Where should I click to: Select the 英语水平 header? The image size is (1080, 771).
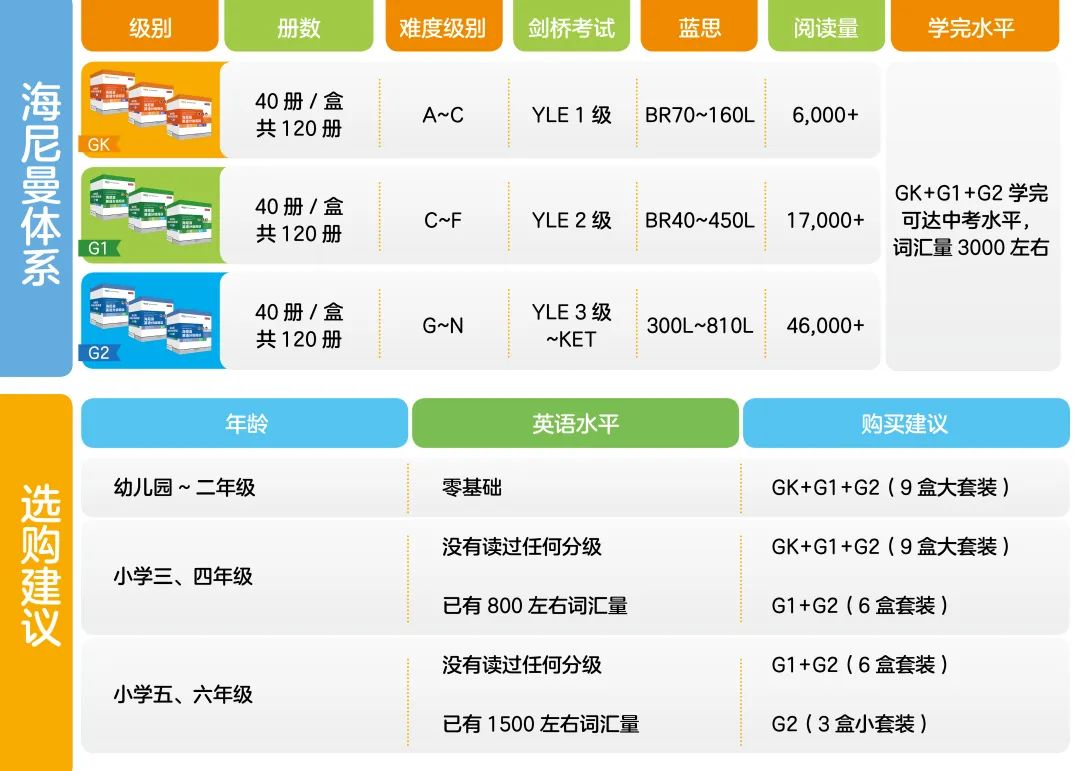pyautogui.click(x=575, y=423)
